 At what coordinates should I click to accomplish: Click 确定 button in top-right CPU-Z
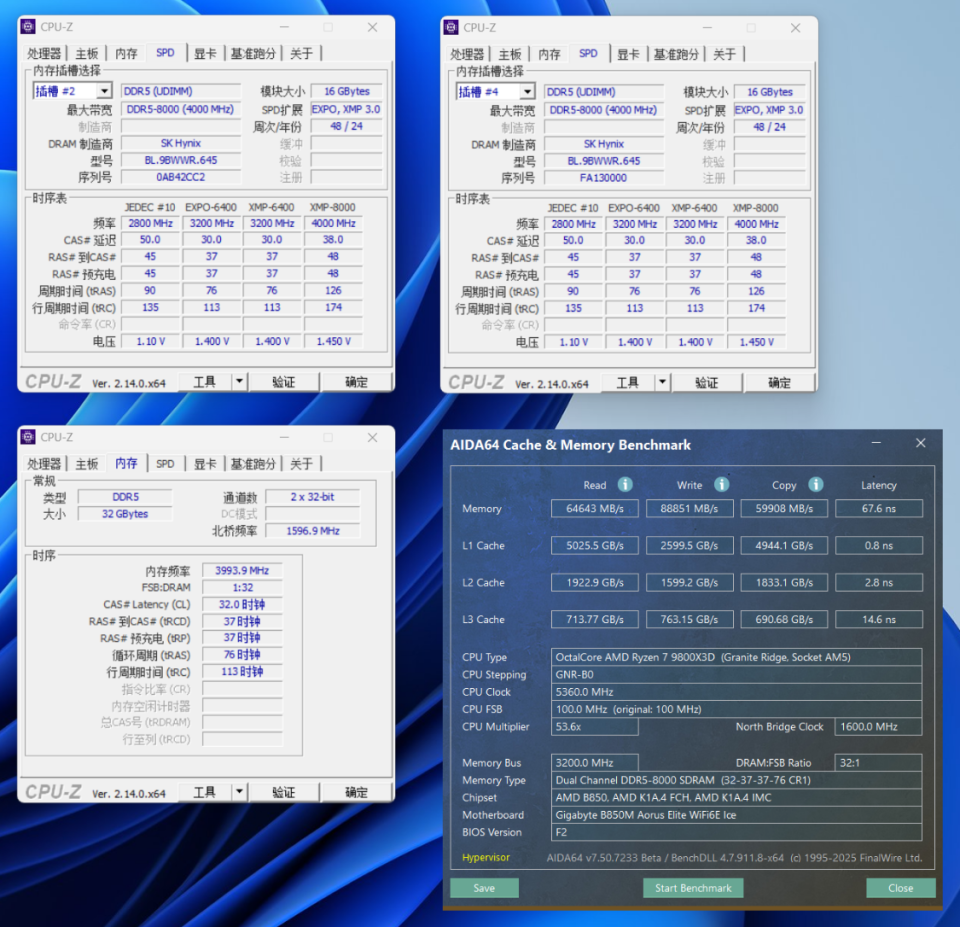tap(779, 383)
